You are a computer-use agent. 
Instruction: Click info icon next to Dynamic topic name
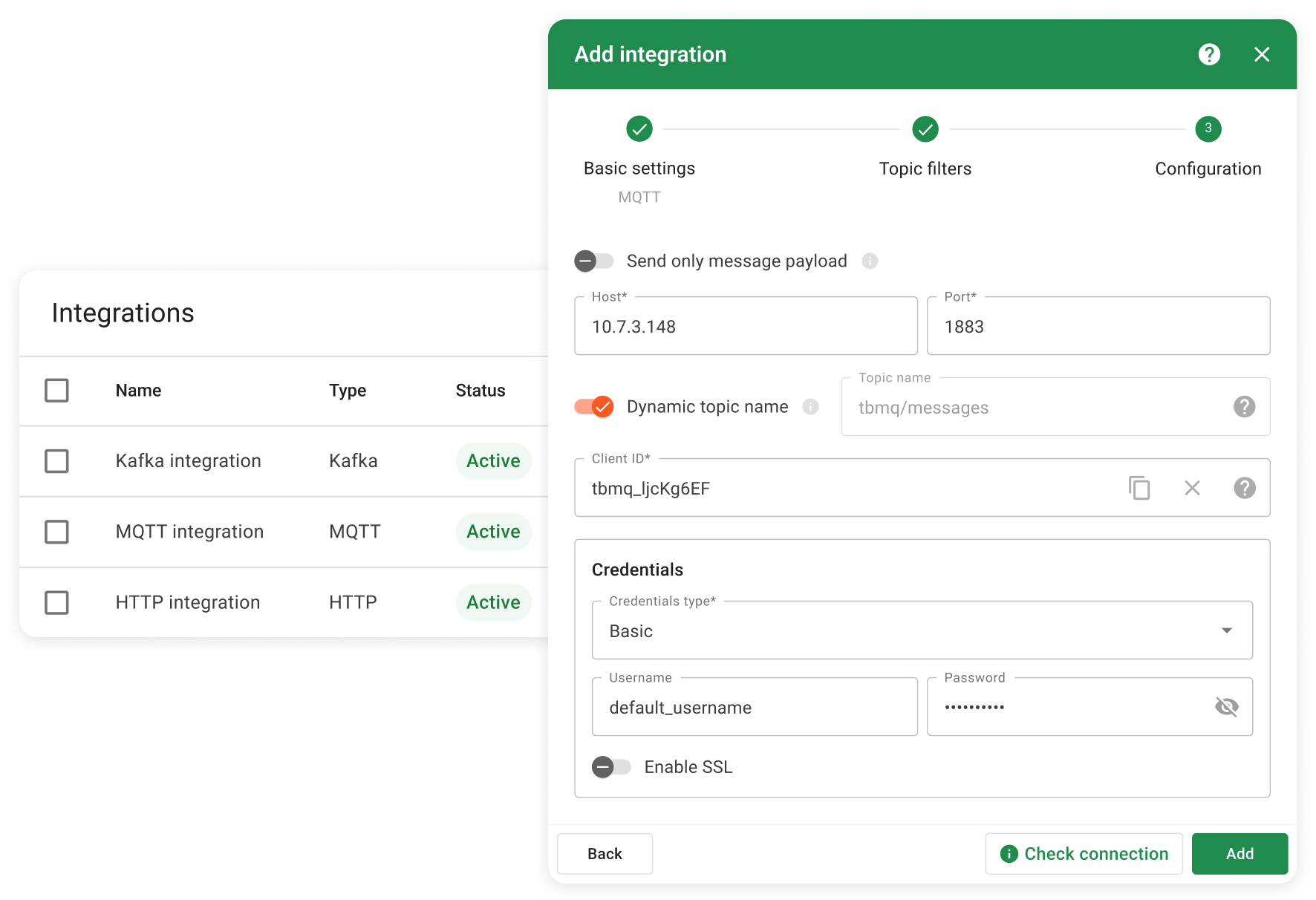811,407
